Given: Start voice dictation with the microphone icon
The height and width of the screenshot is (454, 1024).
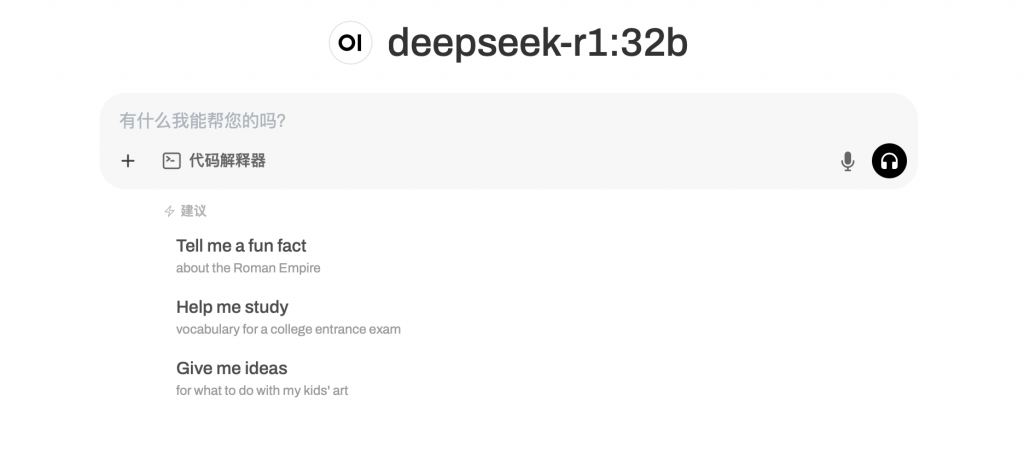Looking at the screenshot, I should coord(848,161).
